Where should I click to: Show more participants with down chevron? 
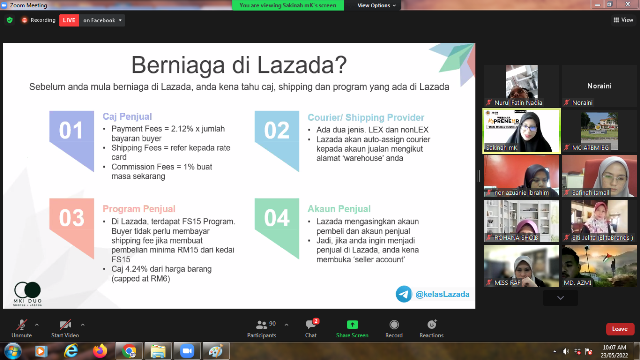560,298
